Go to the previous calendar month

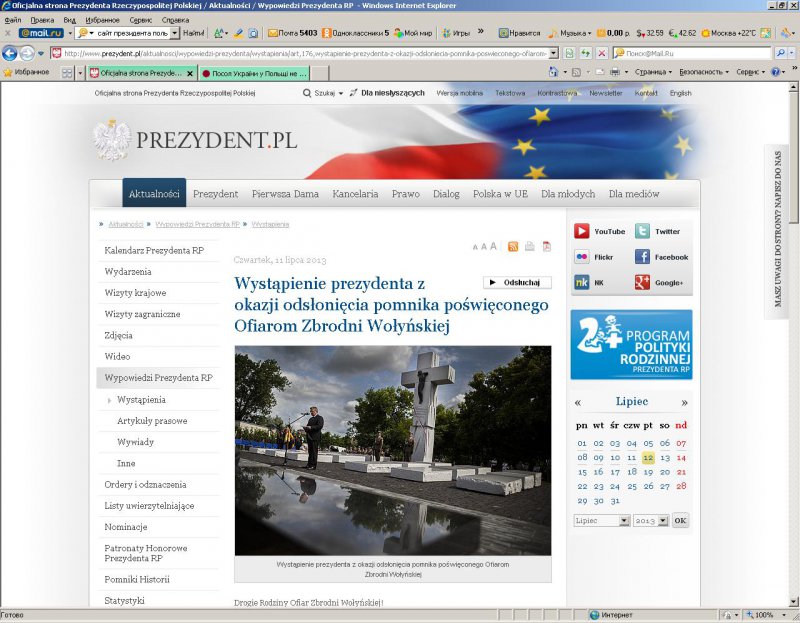click(x=578, y=403)
